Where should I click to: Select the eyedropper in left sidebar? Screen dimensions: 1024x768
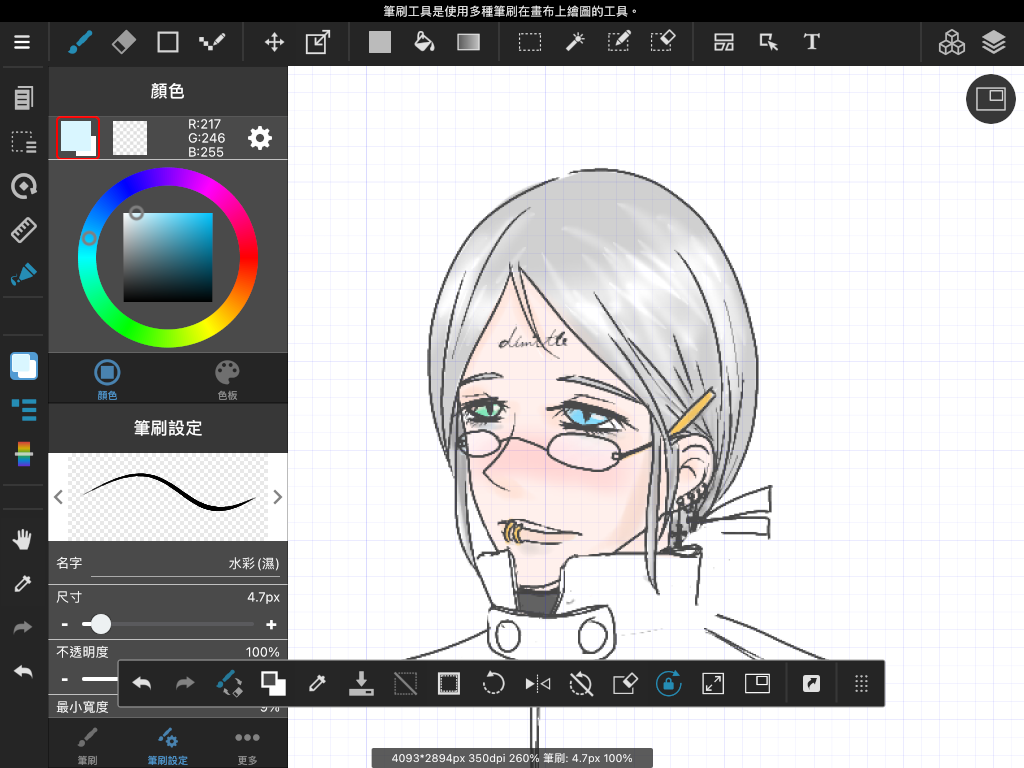pyautogui.click(x=22, y=583)
